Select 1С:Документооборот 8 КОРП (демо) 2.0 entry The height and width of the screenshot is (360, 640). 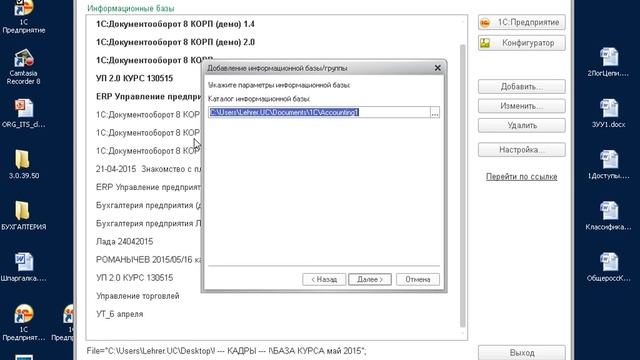(x=175, y=42)
